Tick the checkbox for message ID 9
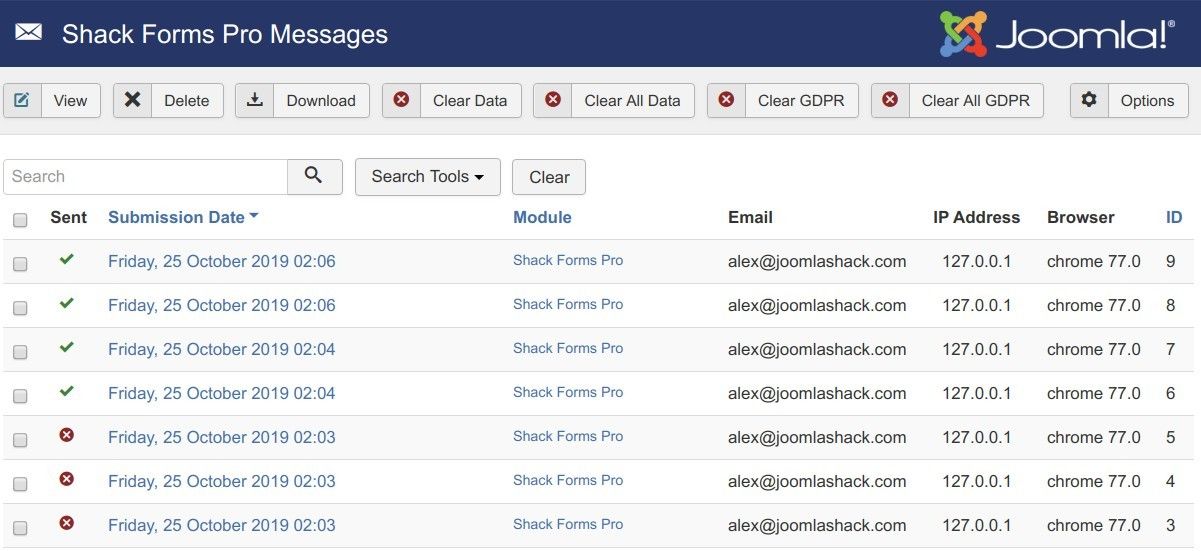This screenshot has height=551, width=1201. [x=20, y=264]
